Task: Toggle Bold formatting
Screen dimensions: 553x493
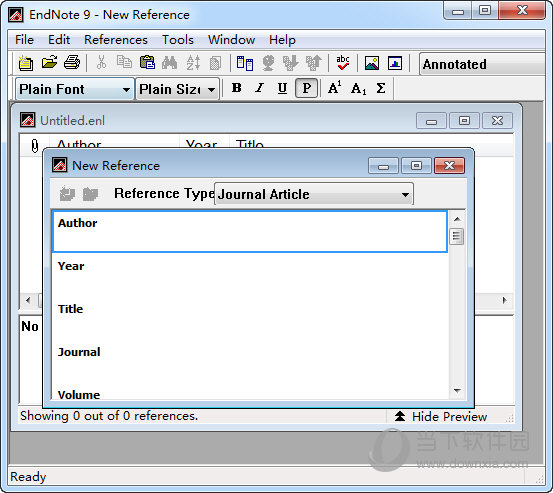Action: [x=237, y=88]
